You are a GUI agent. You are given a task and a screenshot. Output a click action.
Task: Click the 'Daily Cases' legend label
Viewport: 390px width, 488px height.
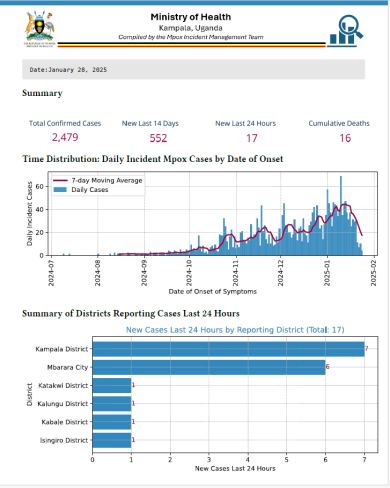(x=90, y=190)
